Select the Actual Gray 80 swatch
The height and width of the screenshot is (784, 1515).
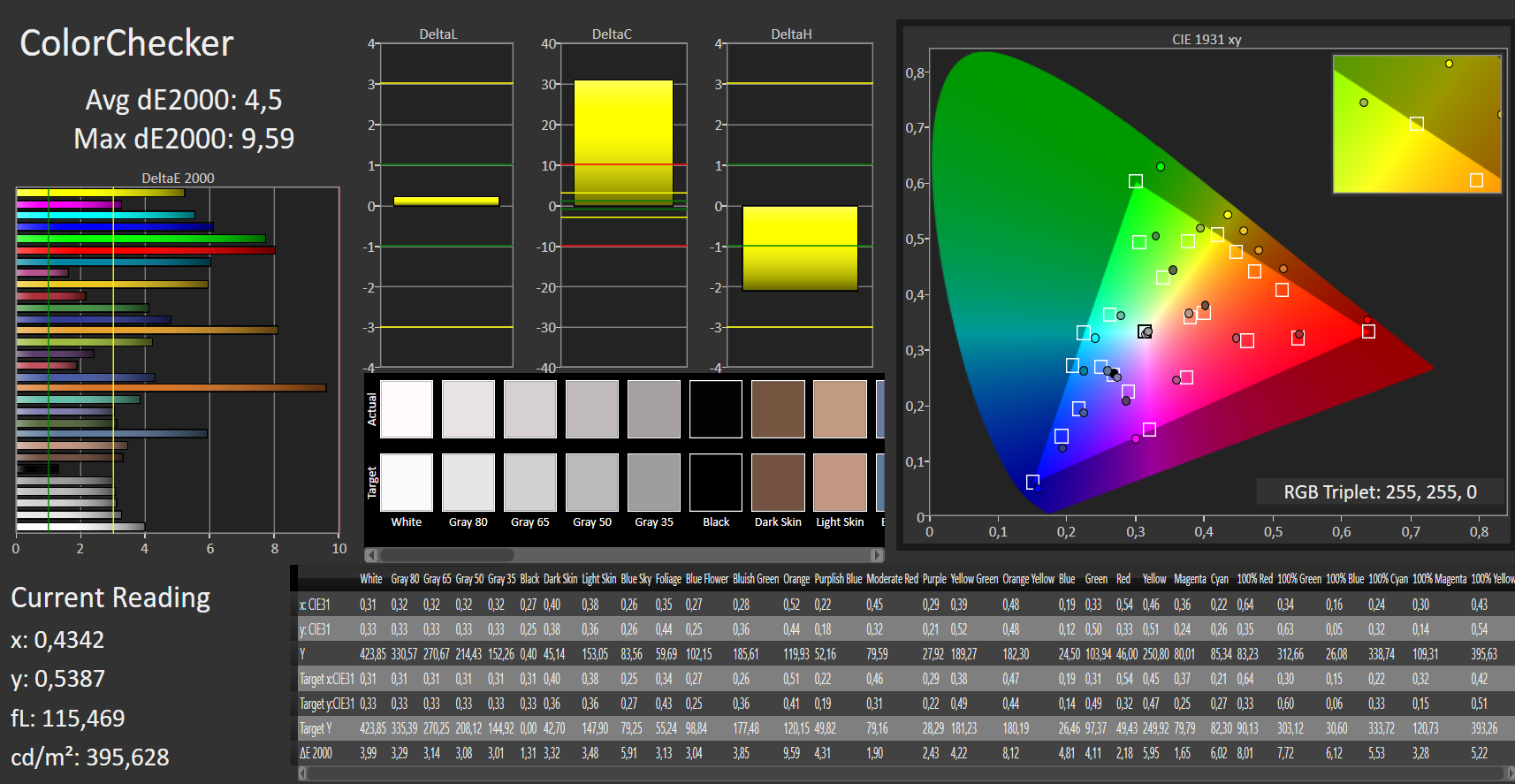[468, 409]
